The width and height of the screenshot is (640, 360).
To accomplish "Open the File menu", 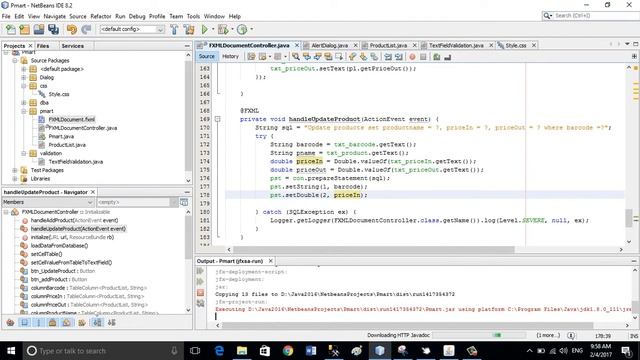I will 6,16.
